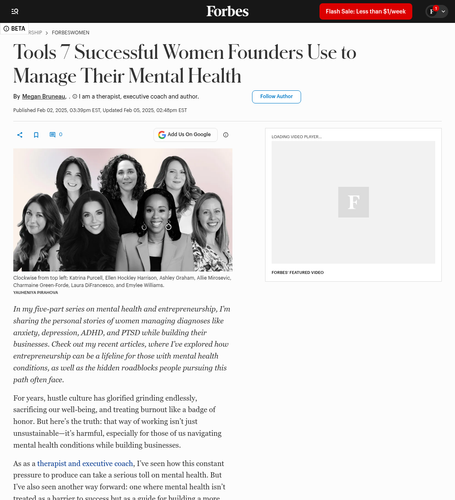The height and width of the screenshot is (500, 455).
Task: Click the info icon beside Add Us On Google
Action: tap(226, 135)
